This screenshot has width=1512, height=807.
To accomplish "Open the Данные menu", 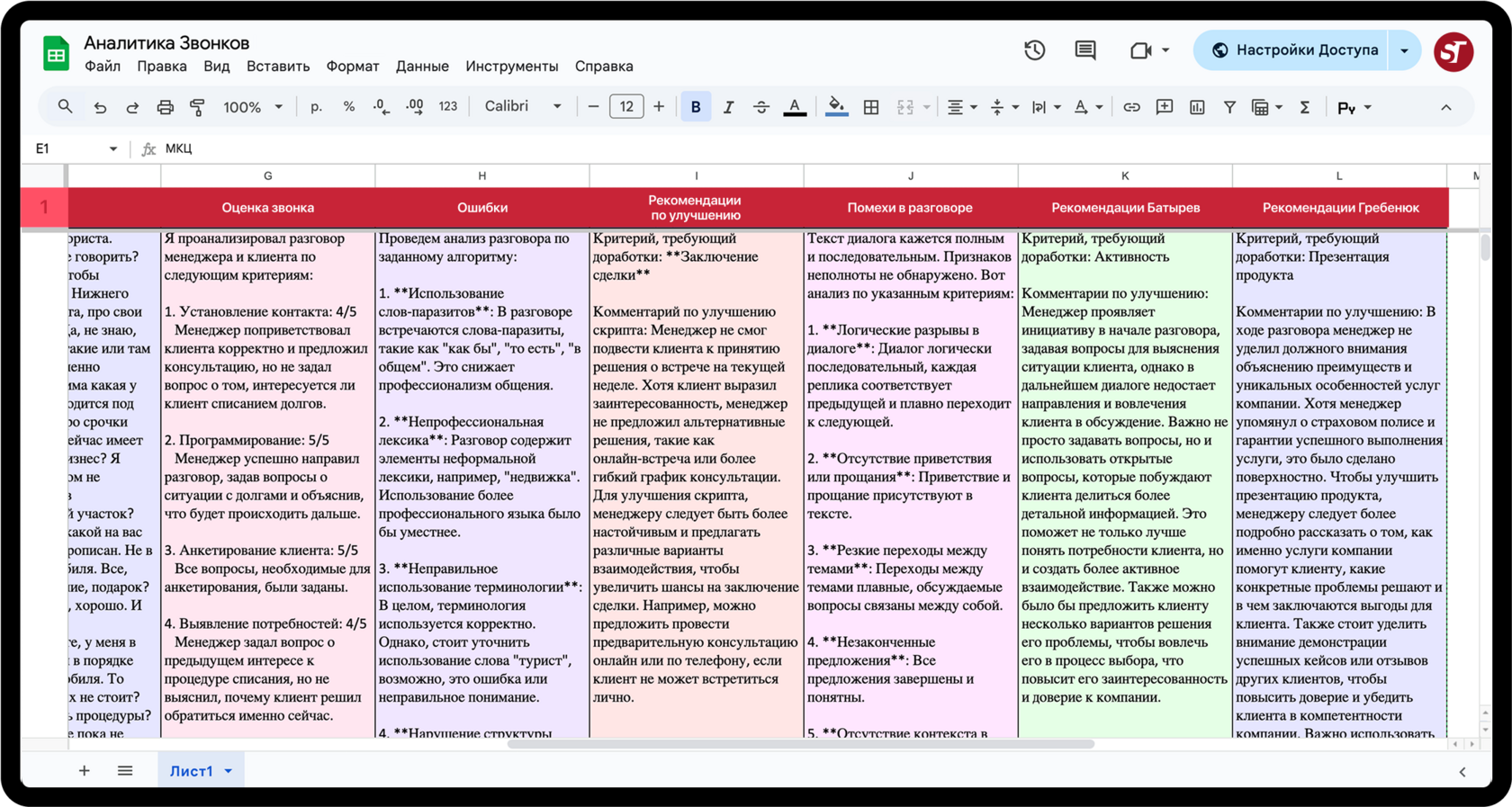I will (422, 67).
